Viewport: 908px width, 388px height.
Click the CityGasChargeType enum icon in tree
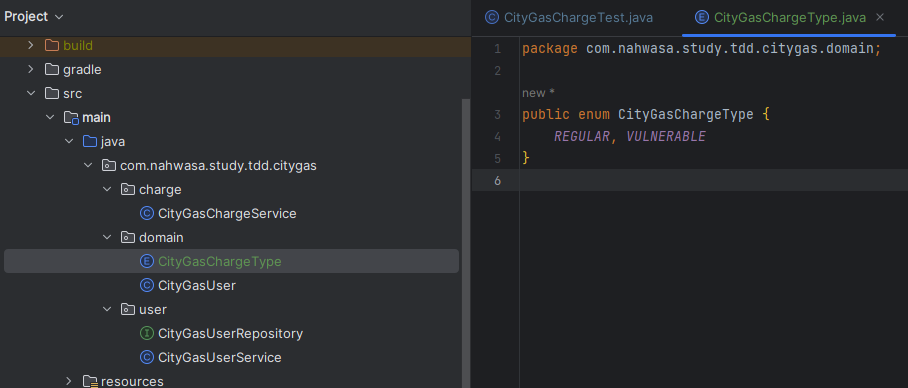pos(147,261)
